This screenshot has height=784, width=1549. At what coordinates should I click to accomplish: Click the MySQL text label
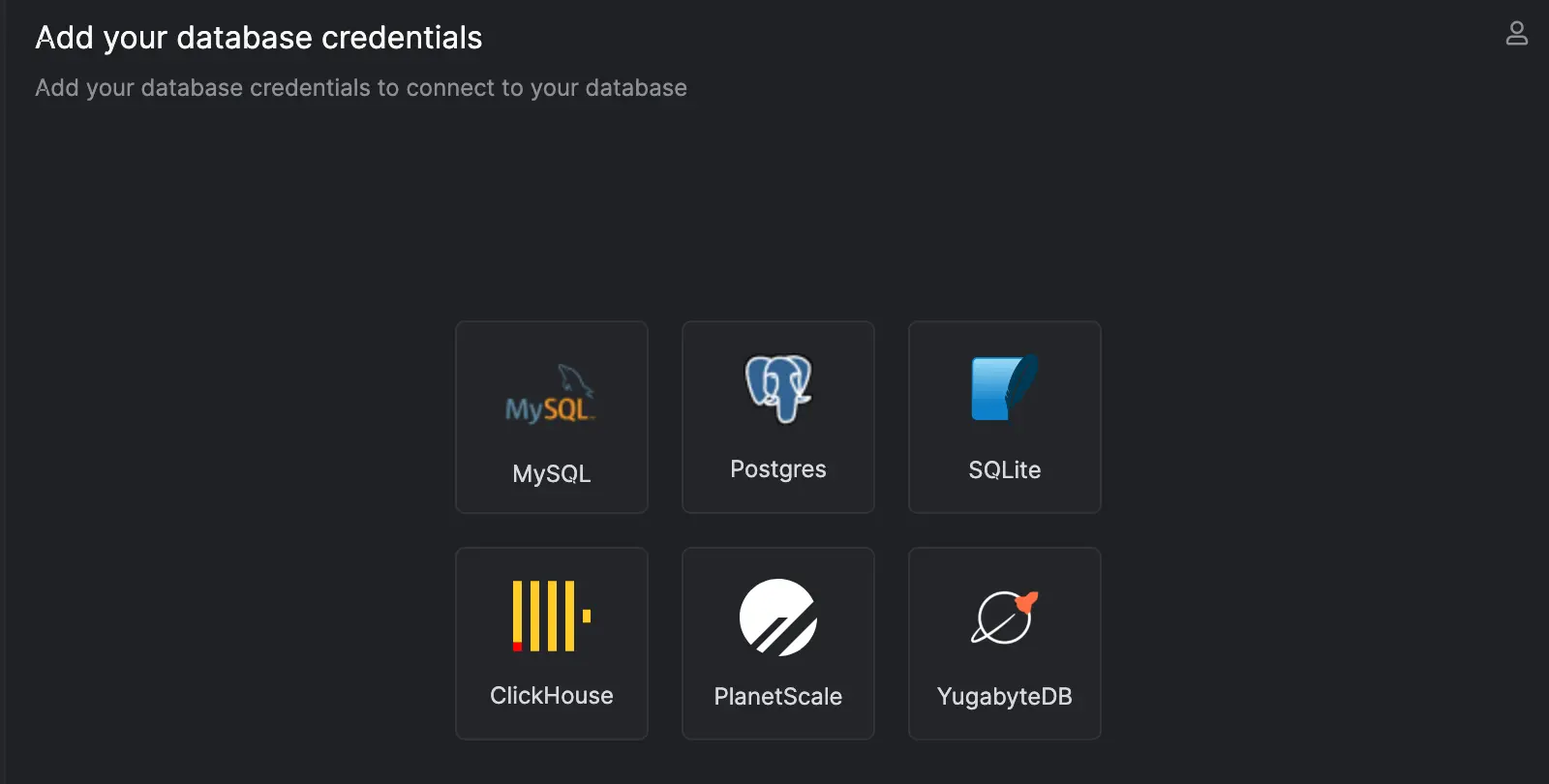click(x=551, y=473)
